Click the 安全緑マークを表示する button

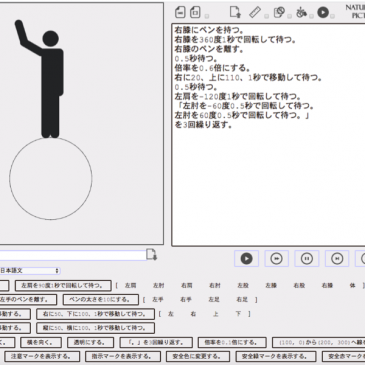276,356
